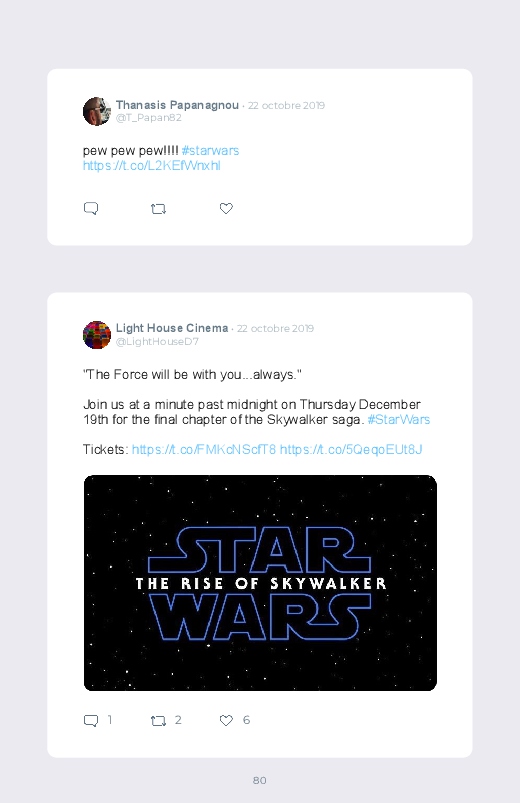Open the #StarWars hashtag in cinema tweet
Image resolution: width=520 pixels, height=803 pixels.
click(399, 419)
